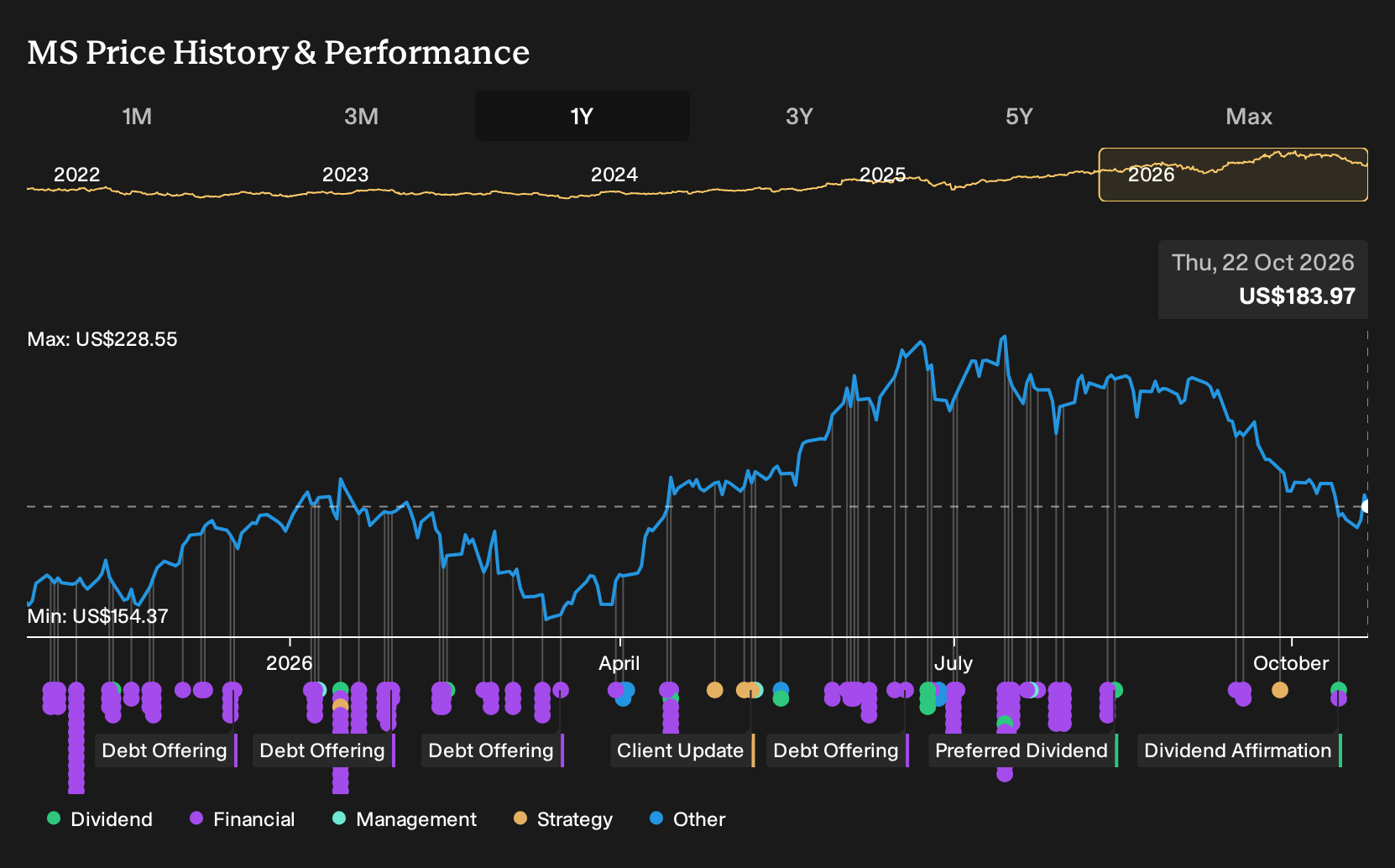Open the Client Update event label

coord(682,750)
